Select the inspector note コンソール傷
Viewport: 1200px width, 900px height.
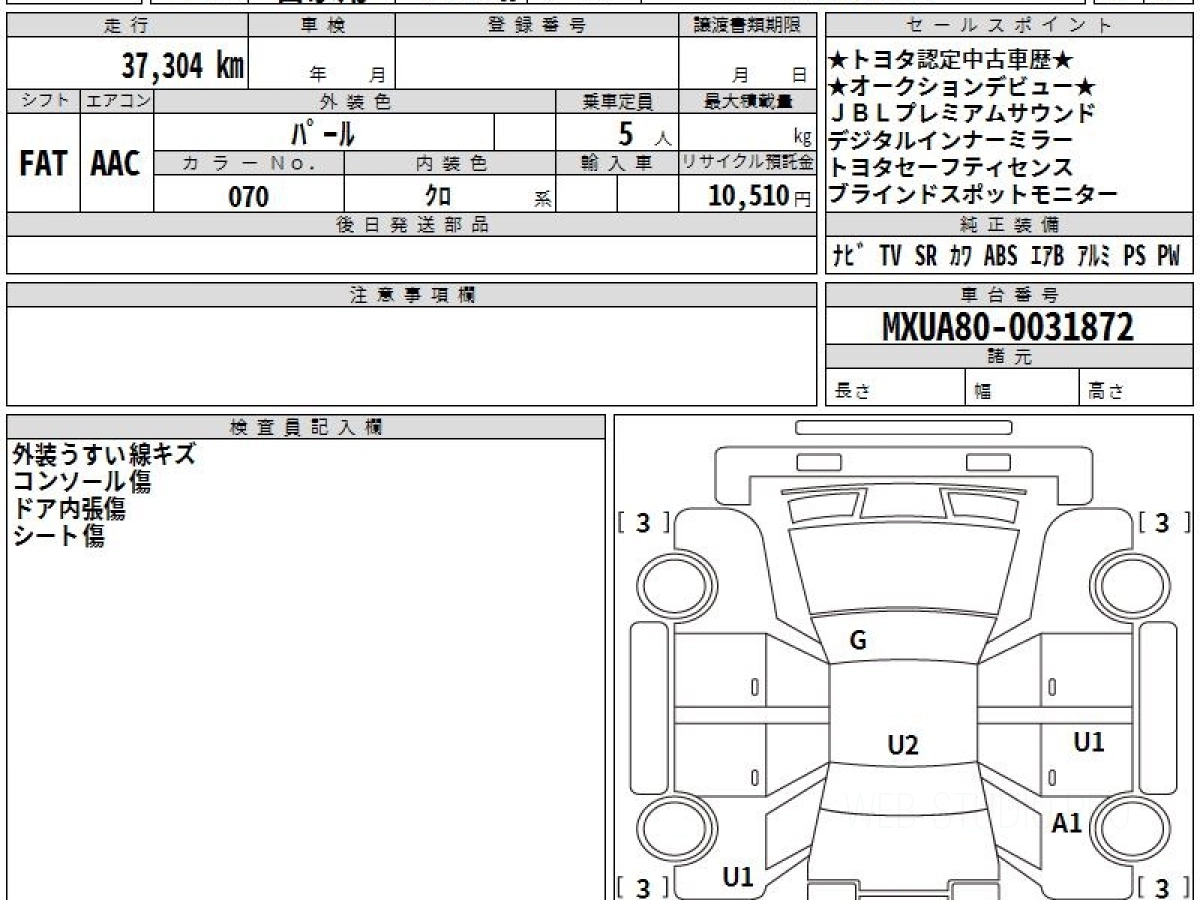coord(81,481)
